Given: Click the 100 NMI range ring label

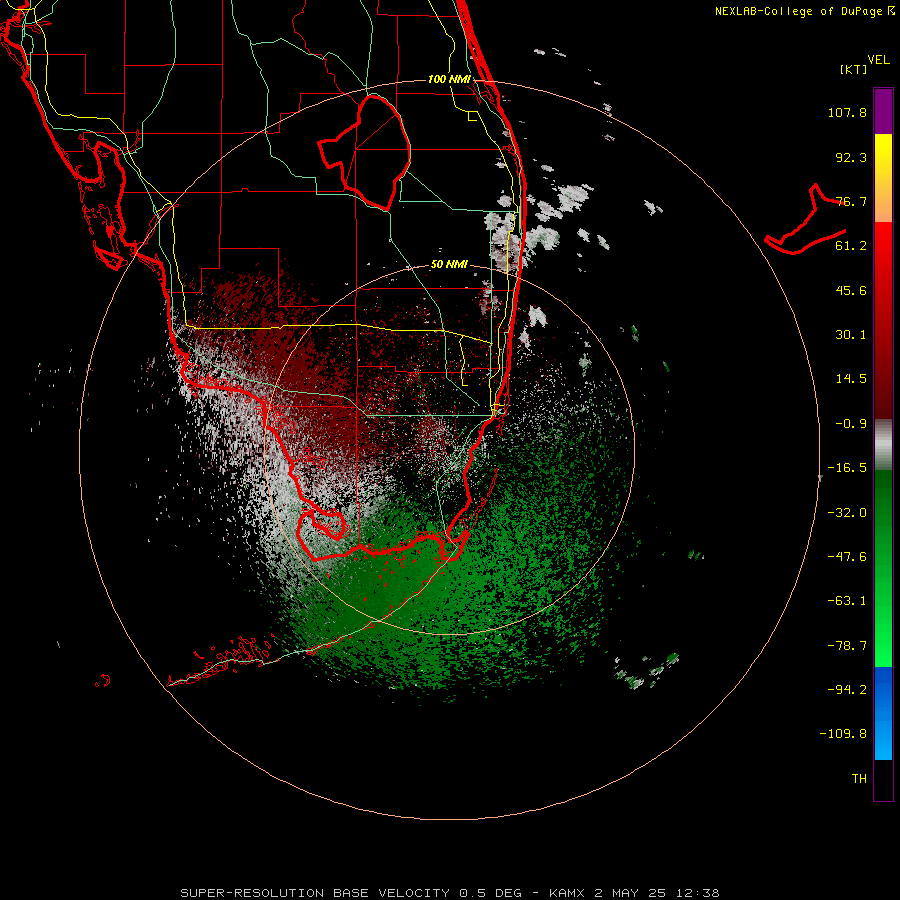Looking at the screenshot, I should coord(449,79).
